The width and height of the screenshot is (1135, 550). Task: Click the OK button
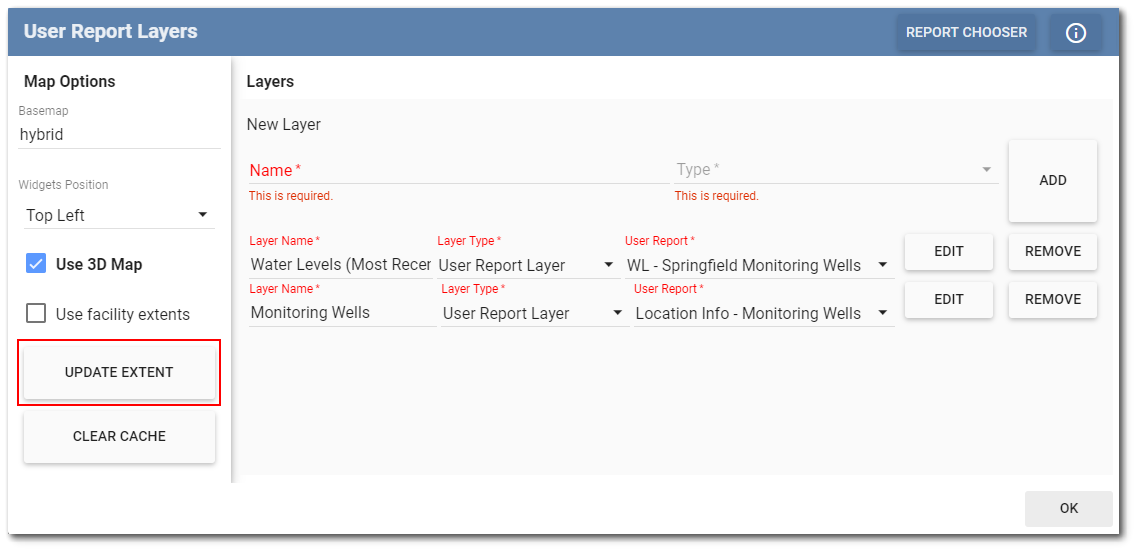(x=1069, y=509)
